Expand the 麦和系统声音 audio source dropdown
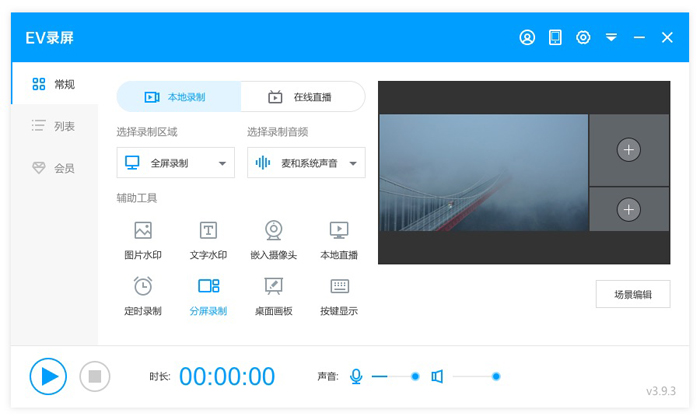Image resolution: width=700 pixels, height=420 pixels. (306, 163)
